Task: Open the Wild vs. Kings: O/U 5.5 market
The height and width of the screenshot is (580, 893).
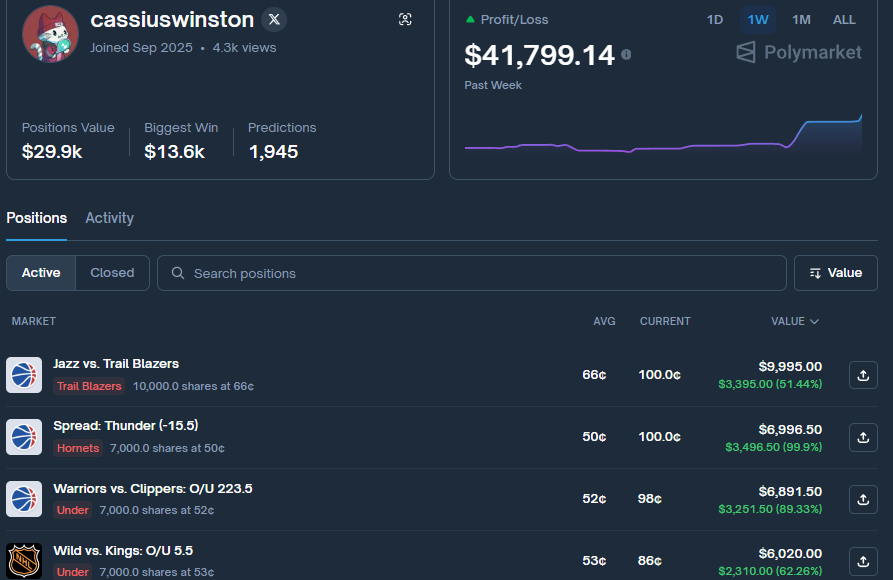Action: (123, 550)
